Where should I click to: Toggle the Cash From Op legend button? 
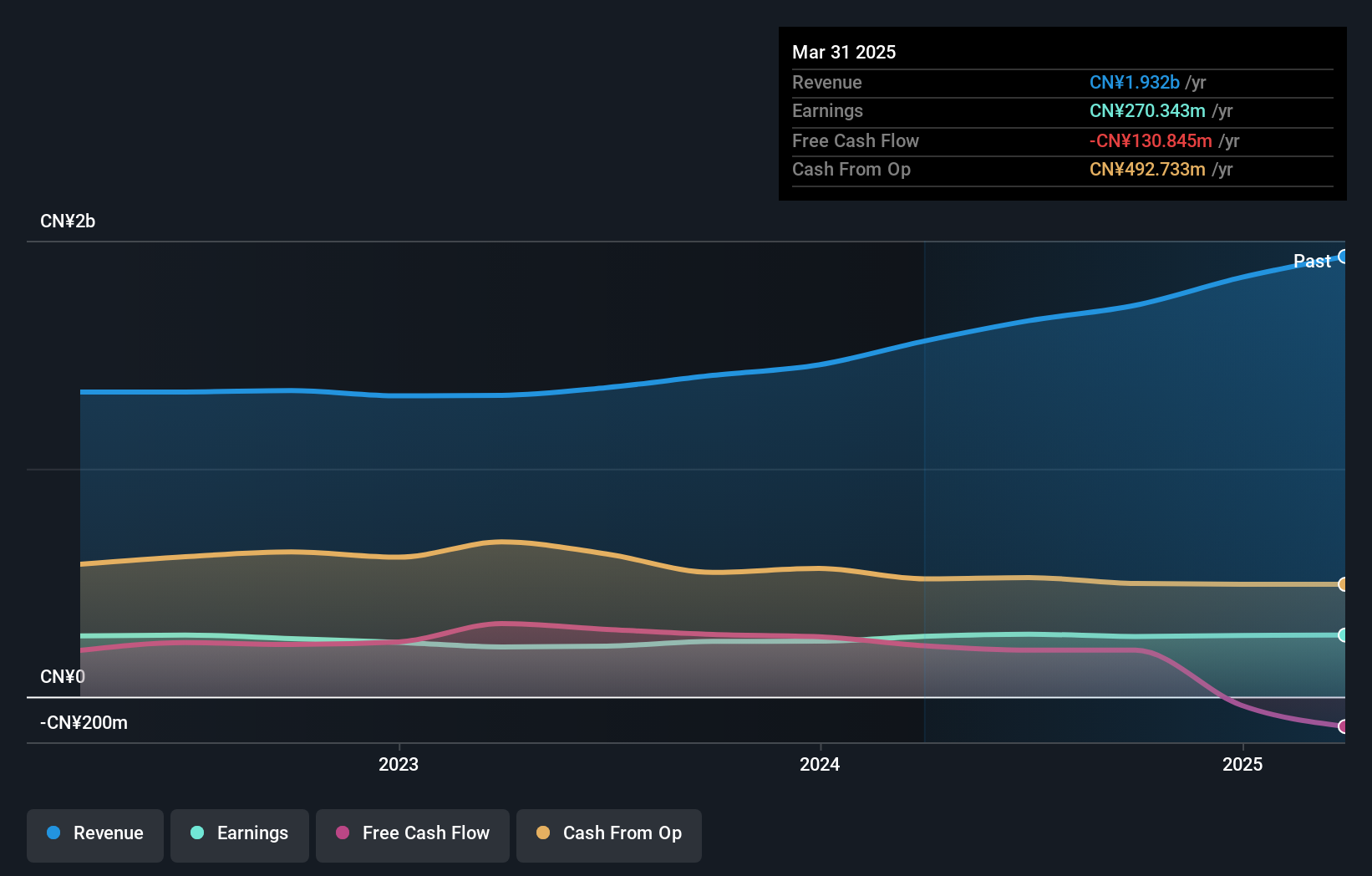click(609, 835)
